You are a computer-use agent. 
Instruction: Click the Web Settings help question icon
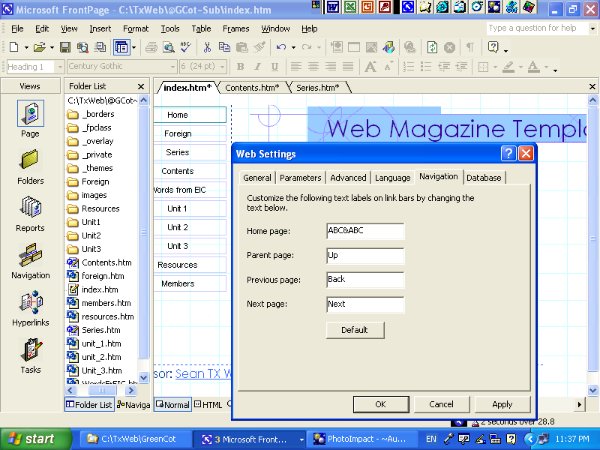point(508,154)
